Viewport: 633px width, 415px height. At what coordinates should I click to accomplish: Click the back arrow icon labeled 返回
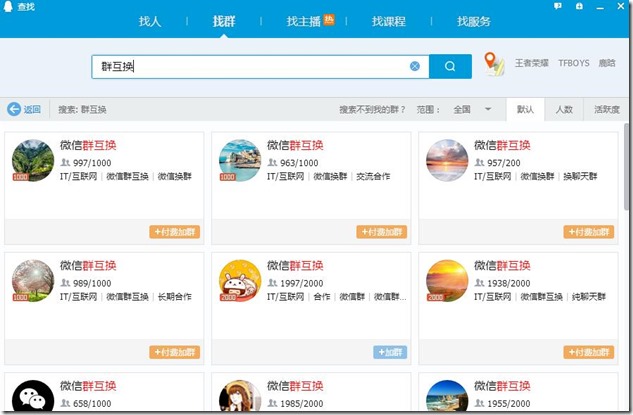pyautogui.click(x=24, y=110)
